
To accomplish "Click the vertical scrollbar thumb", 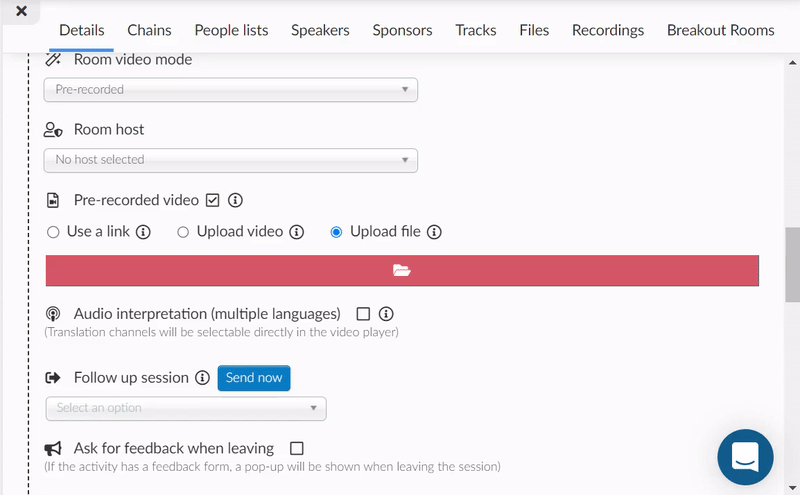I will [x=792, y=264].
